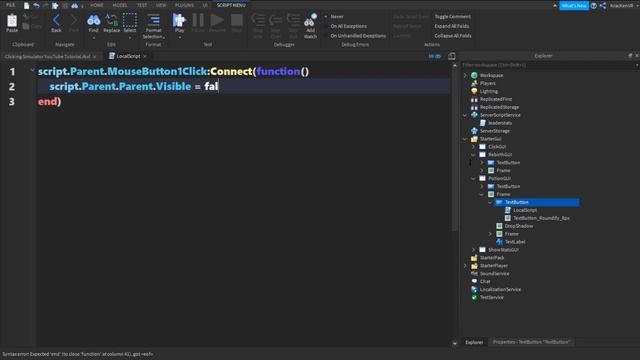The height and width of the screenshot is (360, 640).
Task: Select the TestService checkmark icon
Action: pyautogui.click(x=474, y=297)
